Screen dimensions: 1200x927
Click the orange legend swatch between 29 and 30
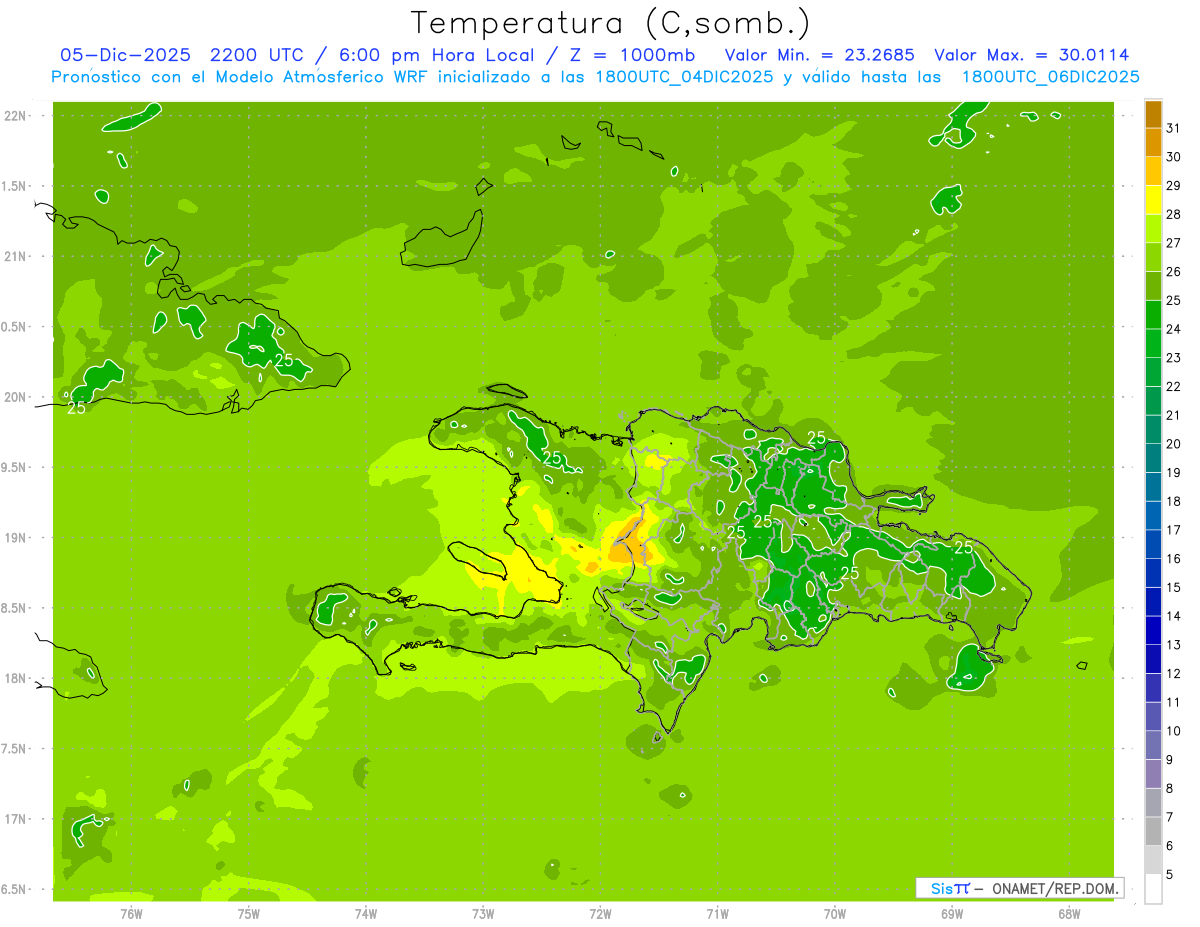[x=1153, y=171]
